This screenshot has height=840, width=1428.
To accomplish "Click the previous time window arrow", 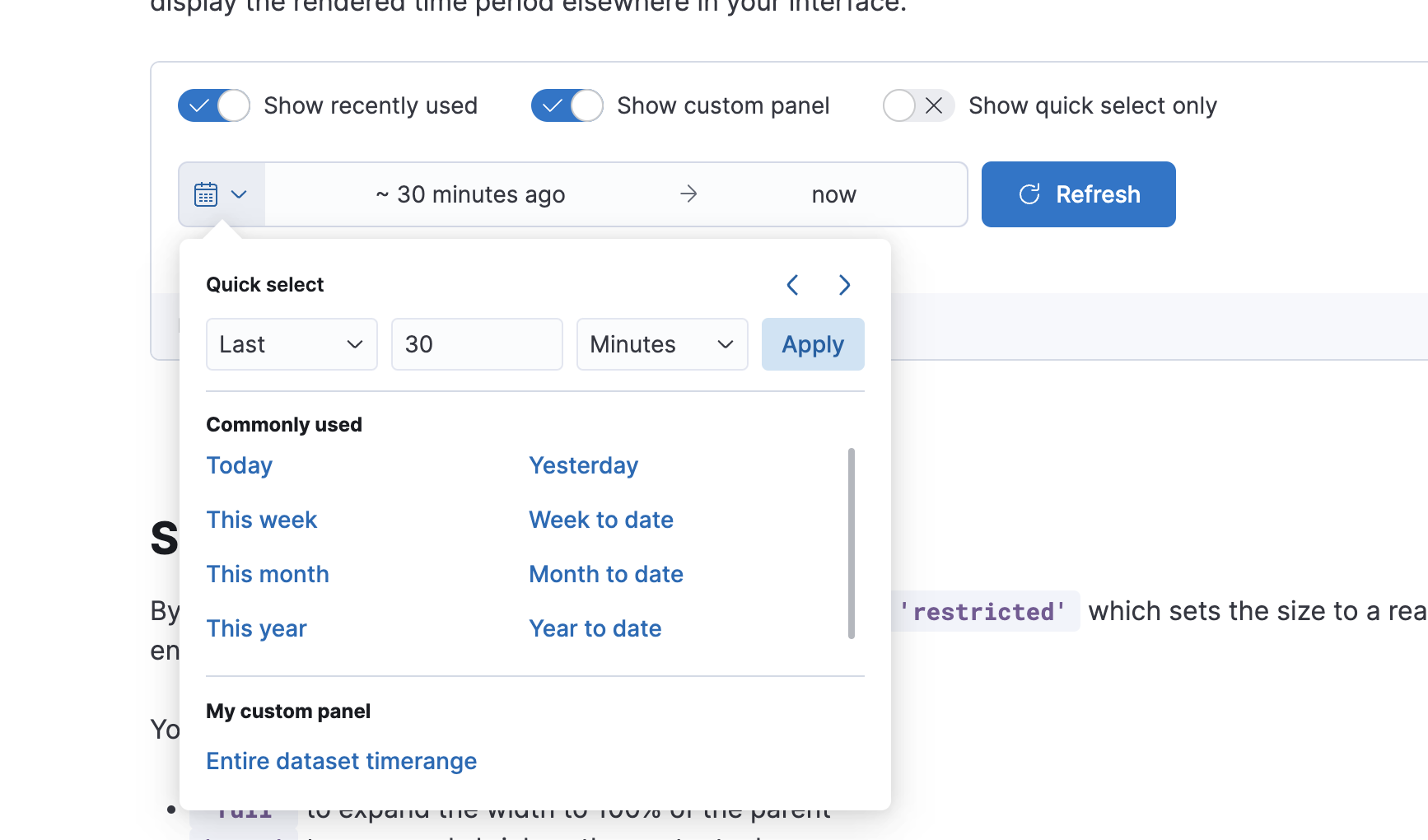I will tap(791, 285).
